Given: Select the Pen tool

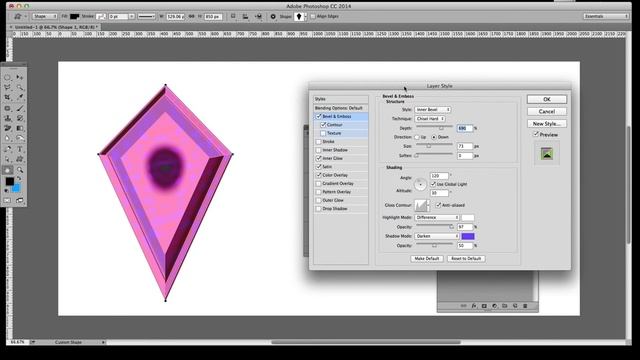Looking at the screenshot, I should pyautogui.click(x=8, y=149).
